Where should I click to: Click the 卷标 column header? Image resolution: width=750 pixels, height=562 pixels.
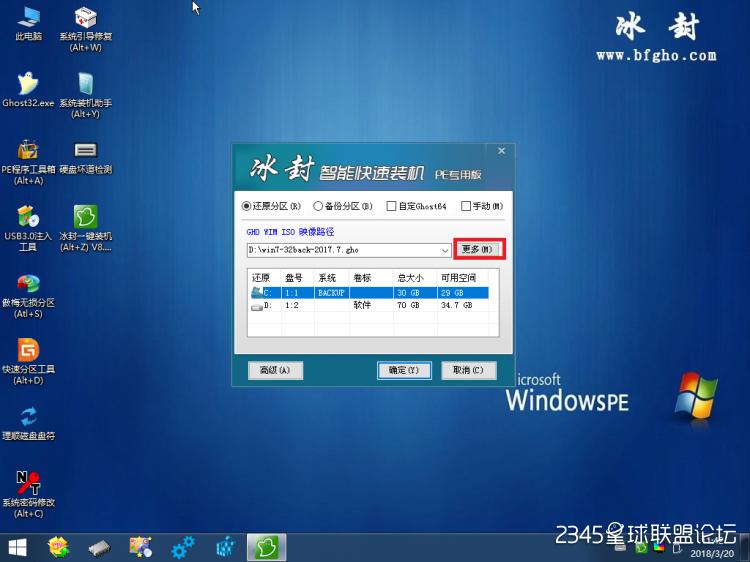[x=363, y=278]
